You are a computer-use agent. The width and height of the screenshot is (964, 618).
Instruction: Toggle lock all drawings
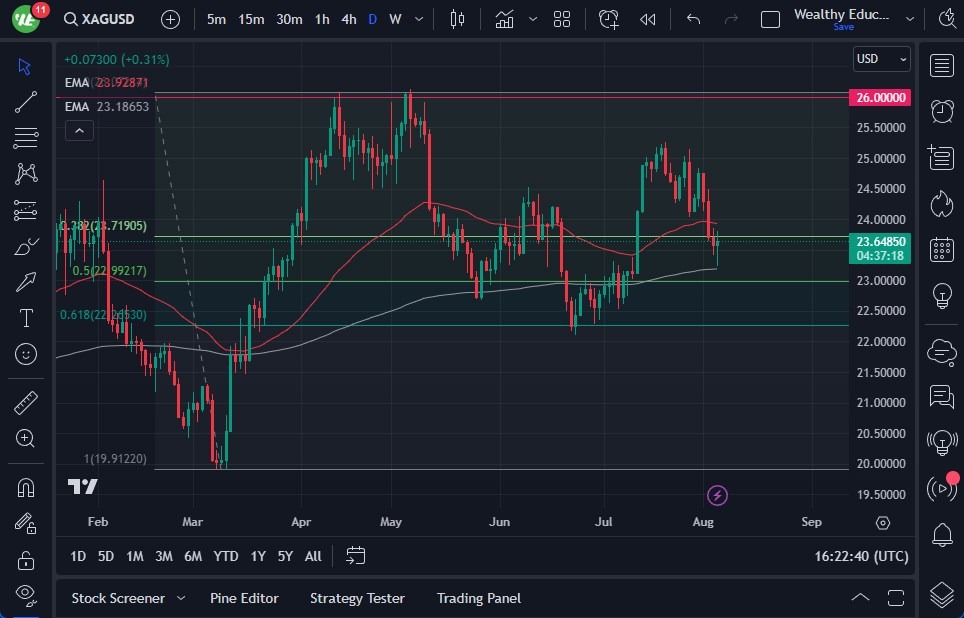pyautogui.click(x=26, y=559)
